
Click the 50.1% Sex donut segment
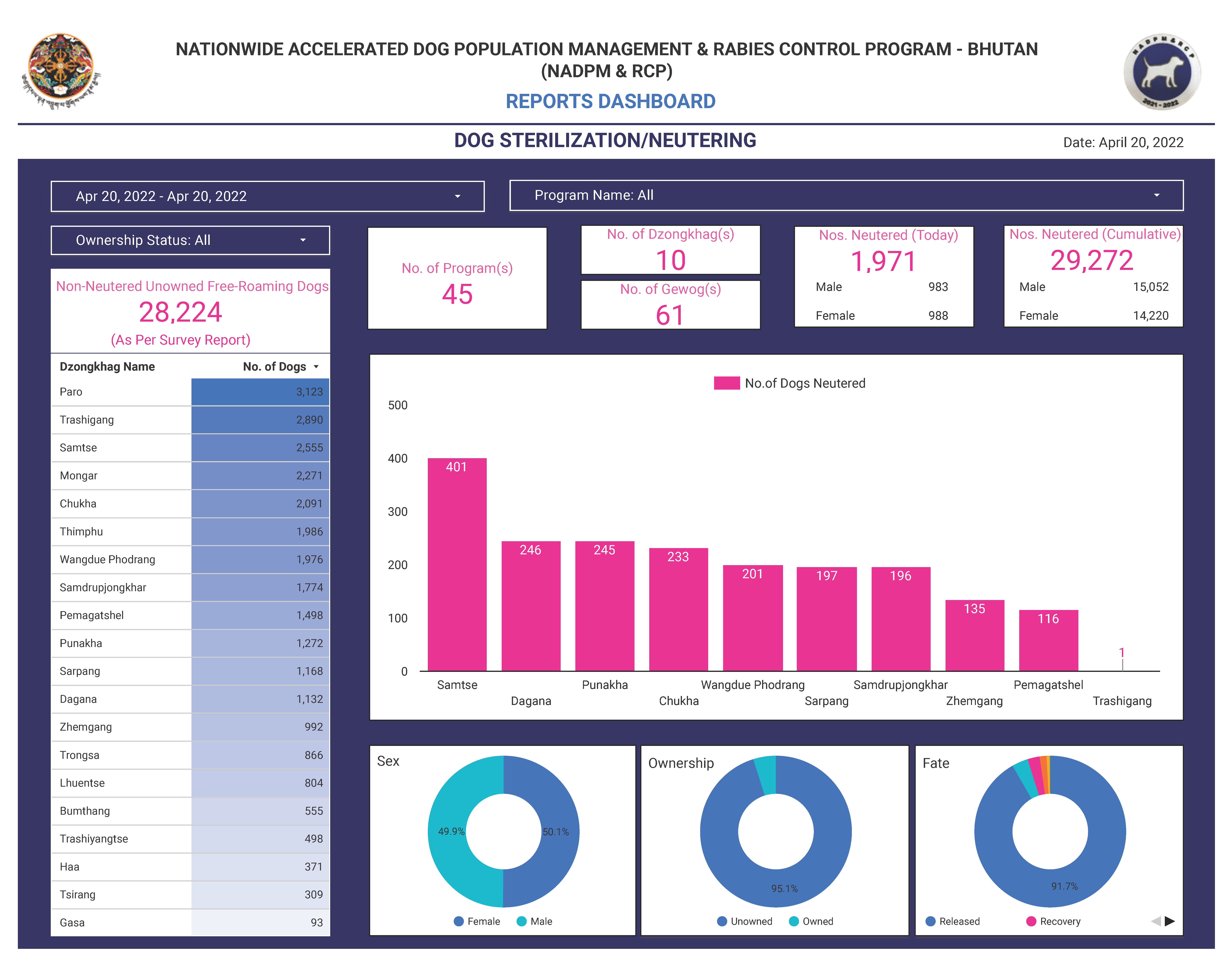(556, 832)
